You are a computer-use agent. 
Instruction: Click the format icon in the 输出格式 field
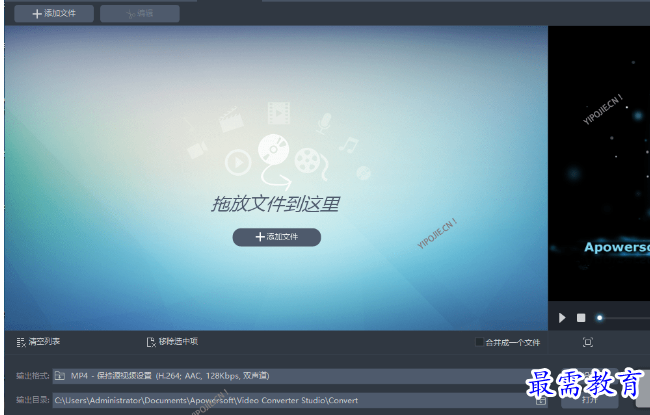coord(60,376)
